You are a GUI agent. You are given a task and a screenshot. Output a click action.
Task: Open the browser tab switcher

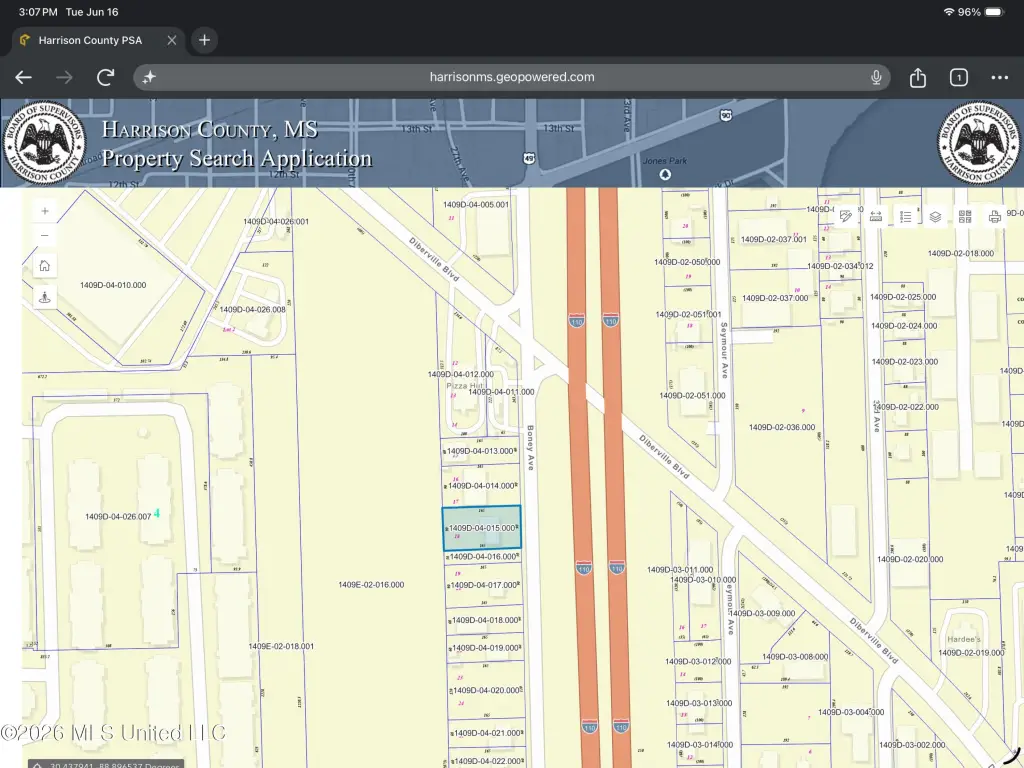(959, 77)
